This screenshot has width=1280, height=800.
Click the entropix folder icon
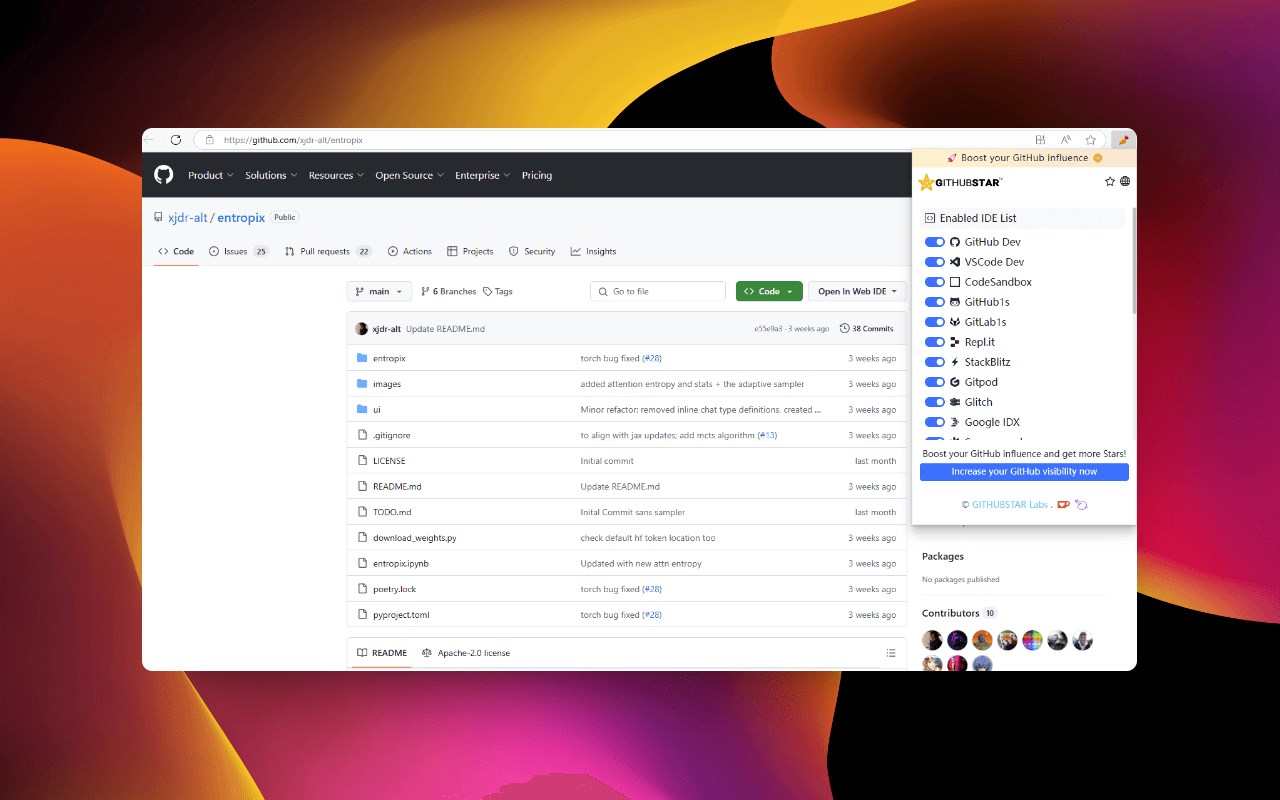click(362, 358)
